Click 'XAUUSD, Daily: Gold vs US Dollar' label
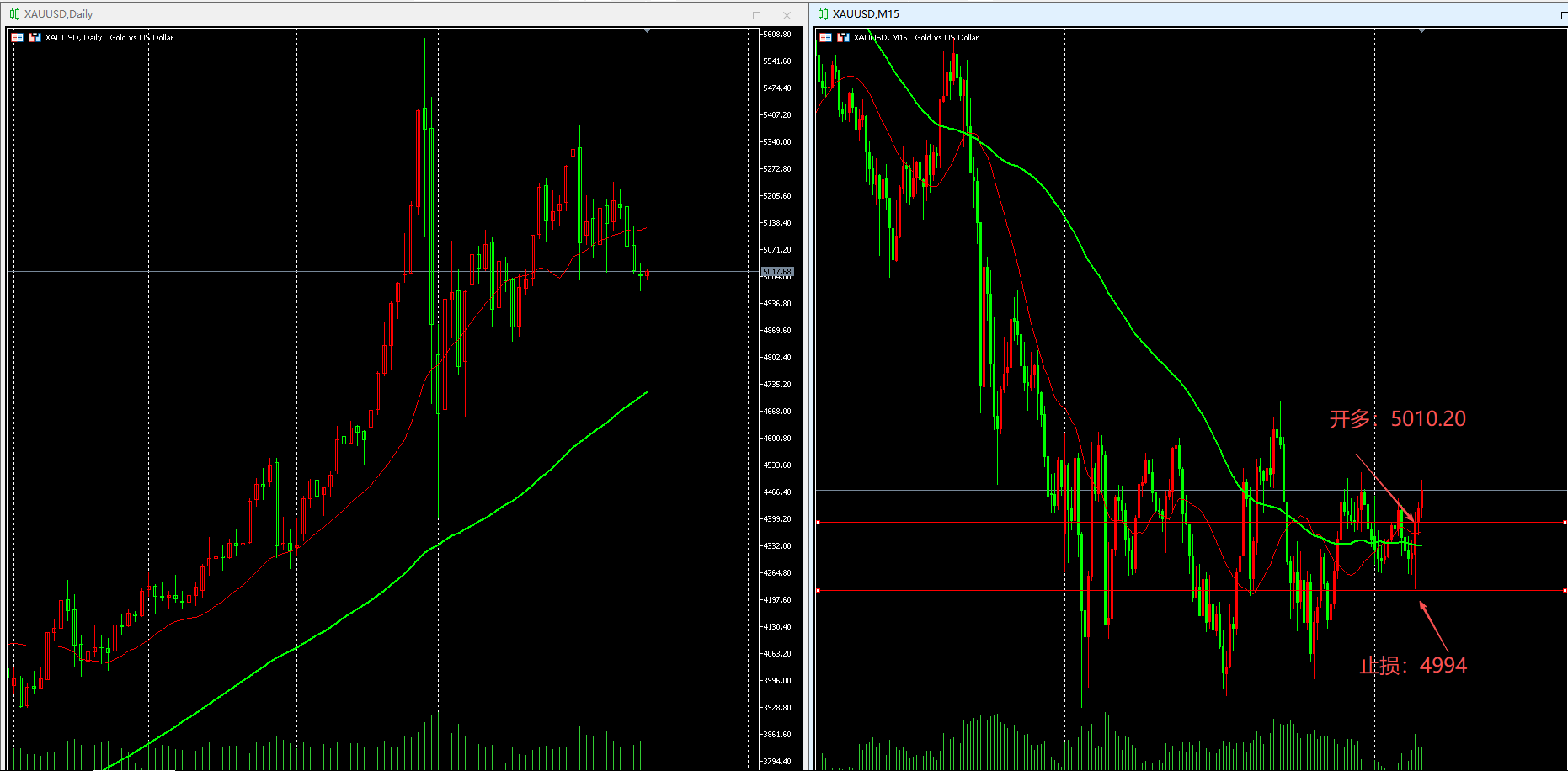This screenshot has width=1568, height=771. (x=109, y=37)
